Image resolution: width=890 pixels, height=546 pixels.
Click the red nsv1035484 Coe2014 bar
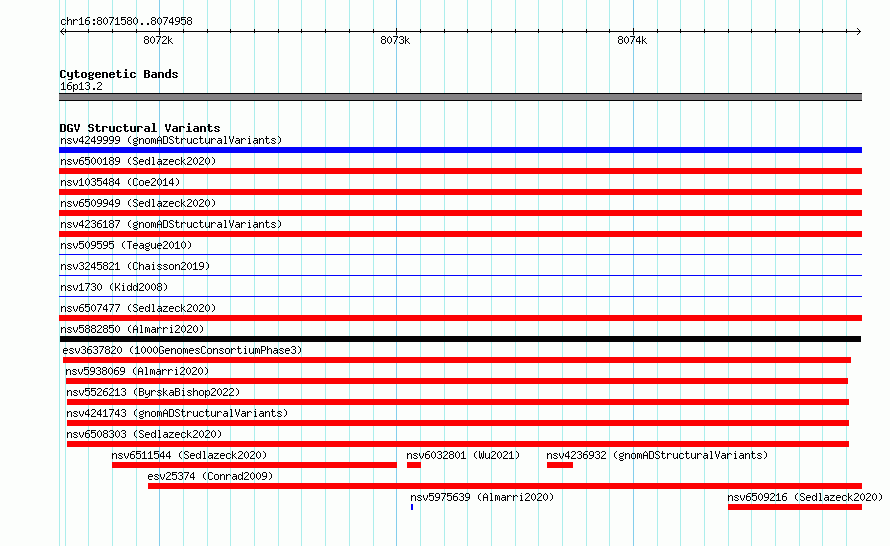tap(460, 192)
